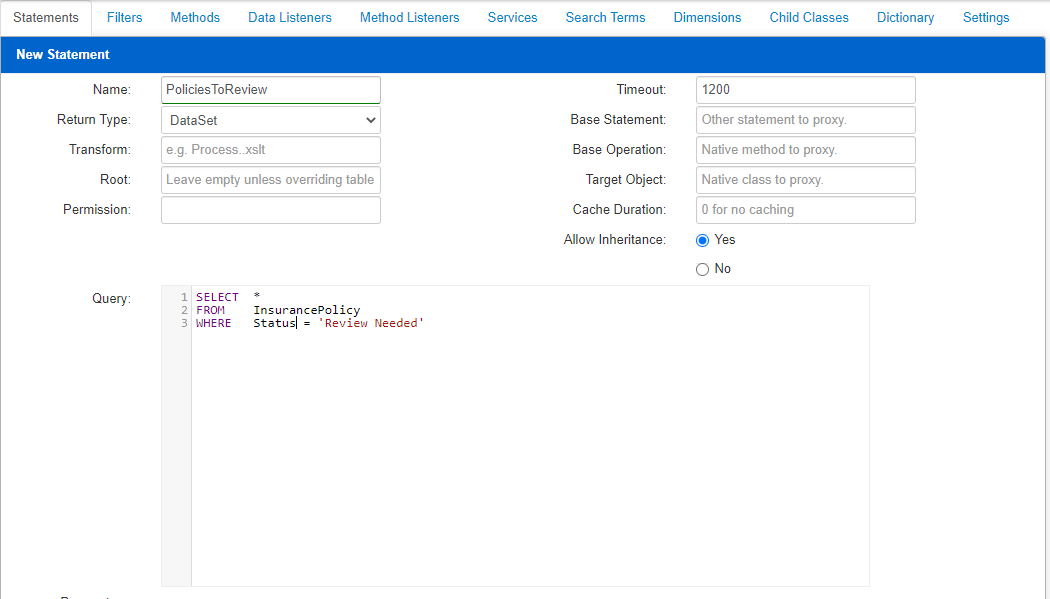Go to the Data Listeners tab
The image size is (1050, 599).
tap(290, 18)
